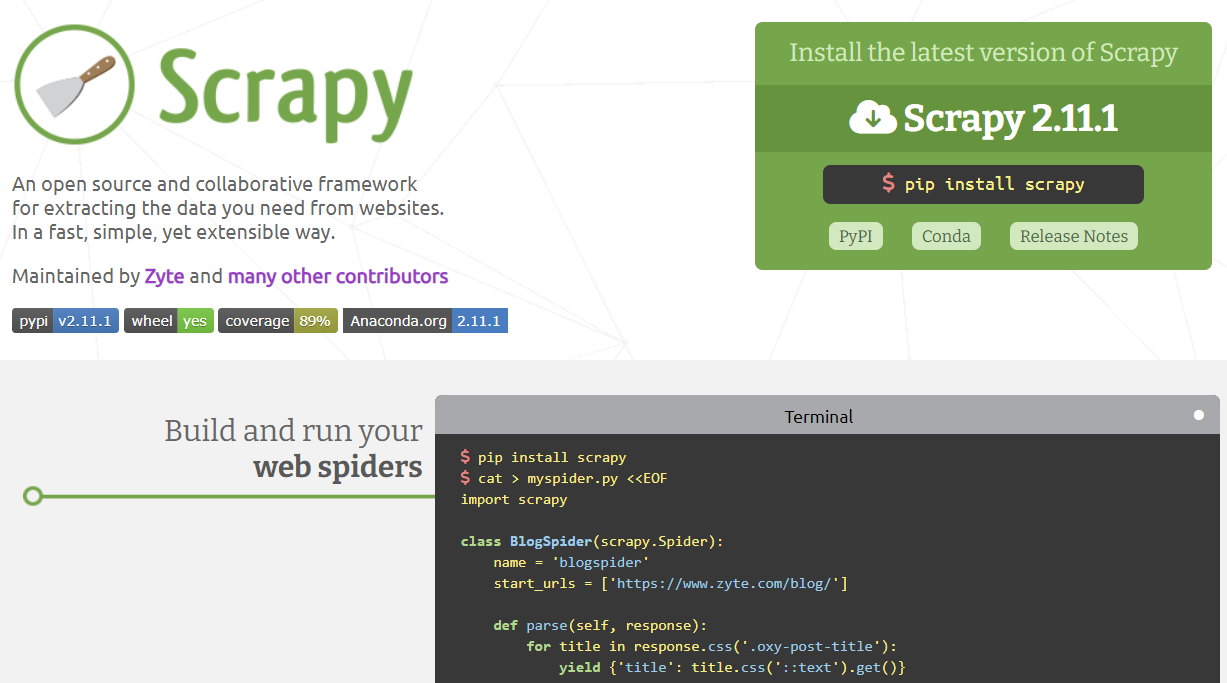Click the white dot in Terminal title bar
The width and height of the screenshot is (1227, 683).
pos(1198,415)
